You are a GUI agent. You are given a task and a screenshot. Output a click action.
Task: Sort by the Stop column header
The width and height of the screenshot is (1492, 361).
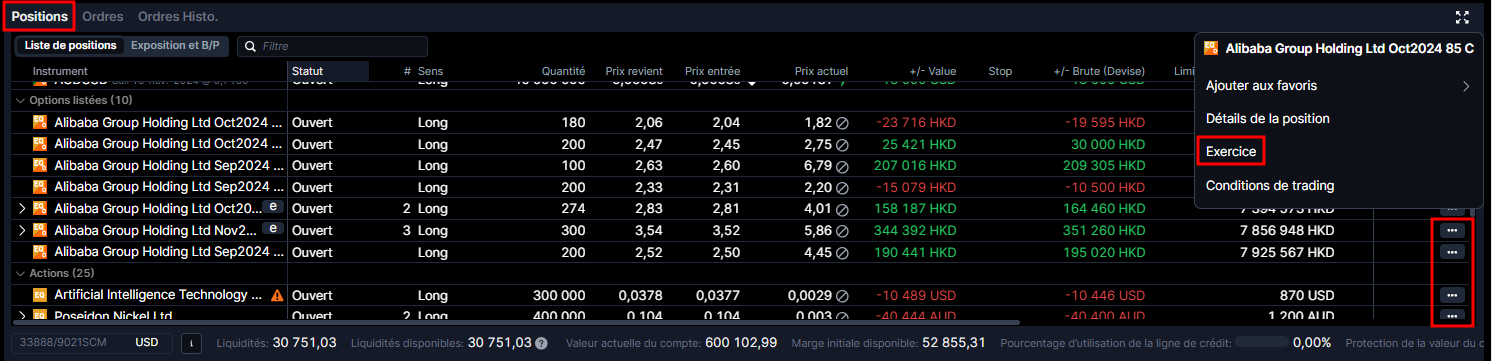pos(1000,72)
